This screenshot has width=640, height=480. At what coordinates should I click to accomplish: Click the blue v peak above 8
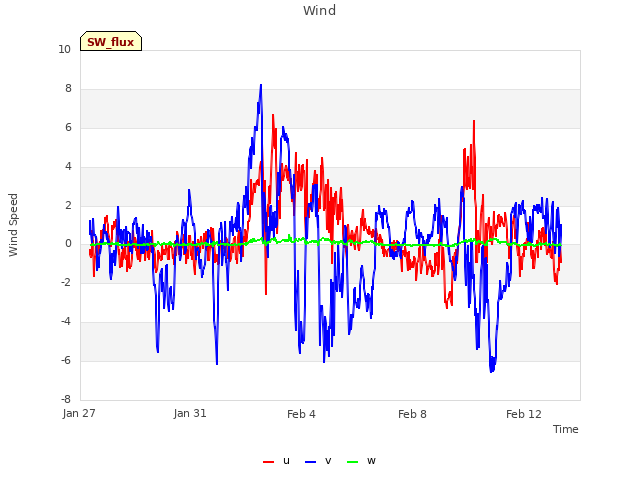(x=261, y=85)
